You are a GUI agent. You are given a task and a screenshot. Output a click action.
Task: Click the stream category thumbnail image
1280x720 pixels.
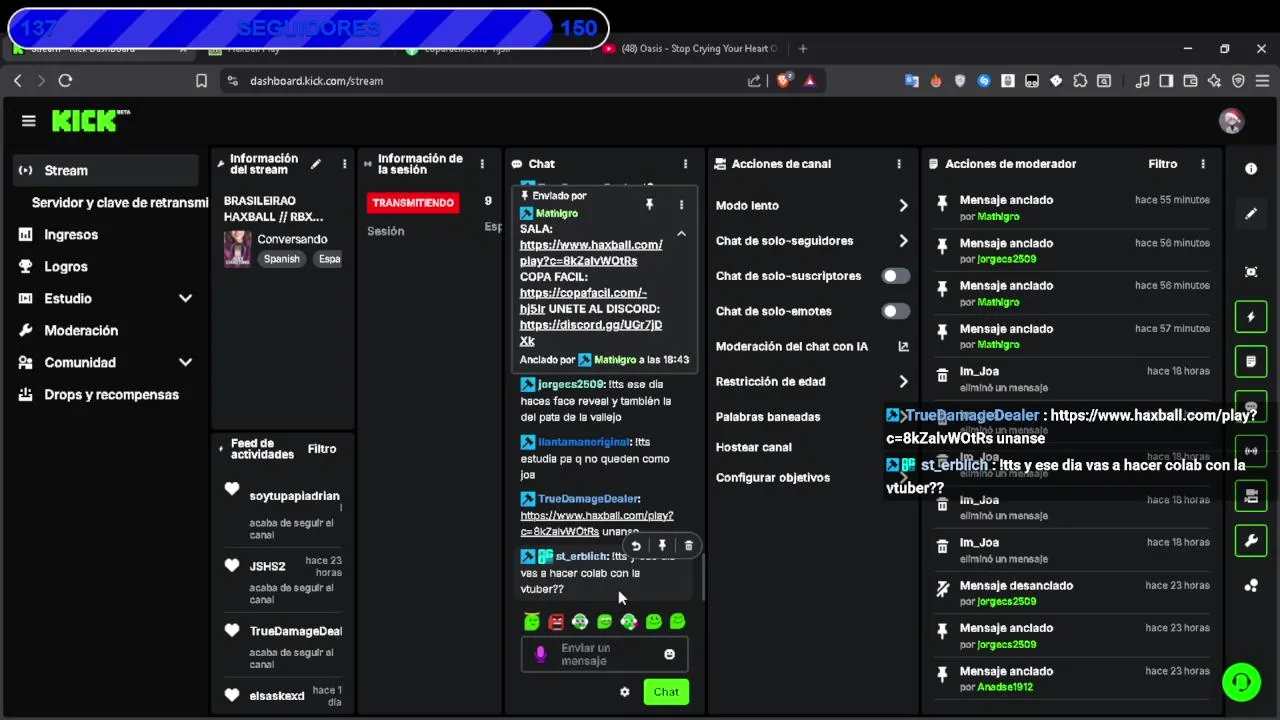point(237,248)
